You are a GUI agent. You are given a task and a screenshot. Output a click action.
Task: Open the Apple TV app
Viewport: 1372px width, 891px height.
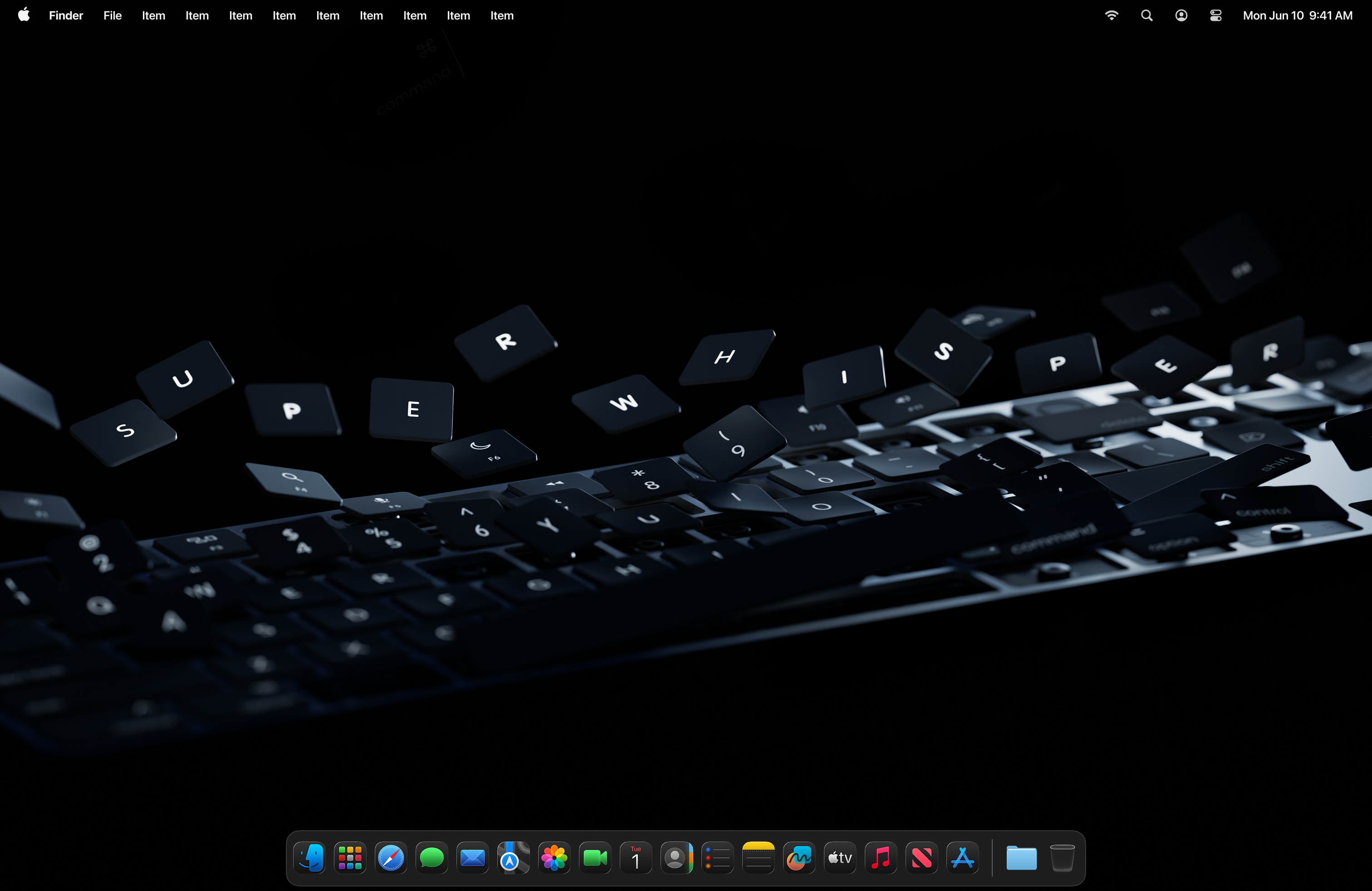point(840,858)
